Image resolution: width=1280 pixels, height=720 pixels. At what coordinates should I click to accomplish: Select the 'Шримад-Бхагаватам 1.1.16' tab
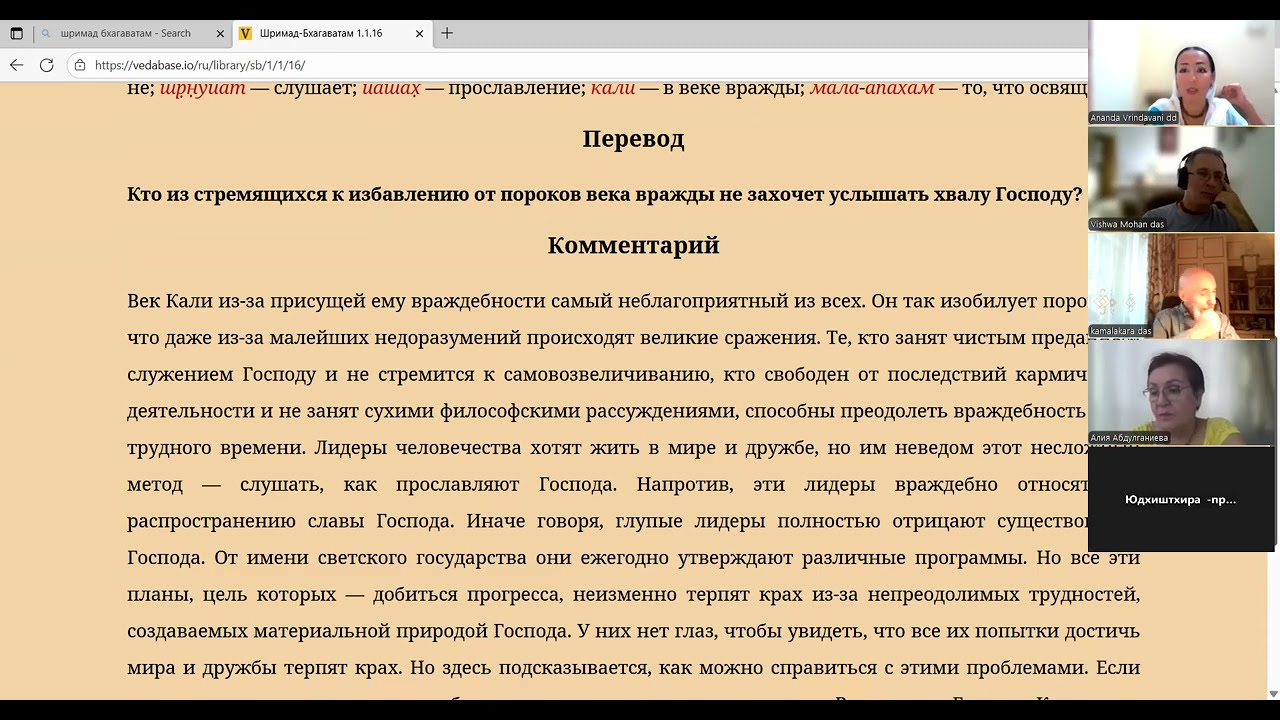(332, 33)
